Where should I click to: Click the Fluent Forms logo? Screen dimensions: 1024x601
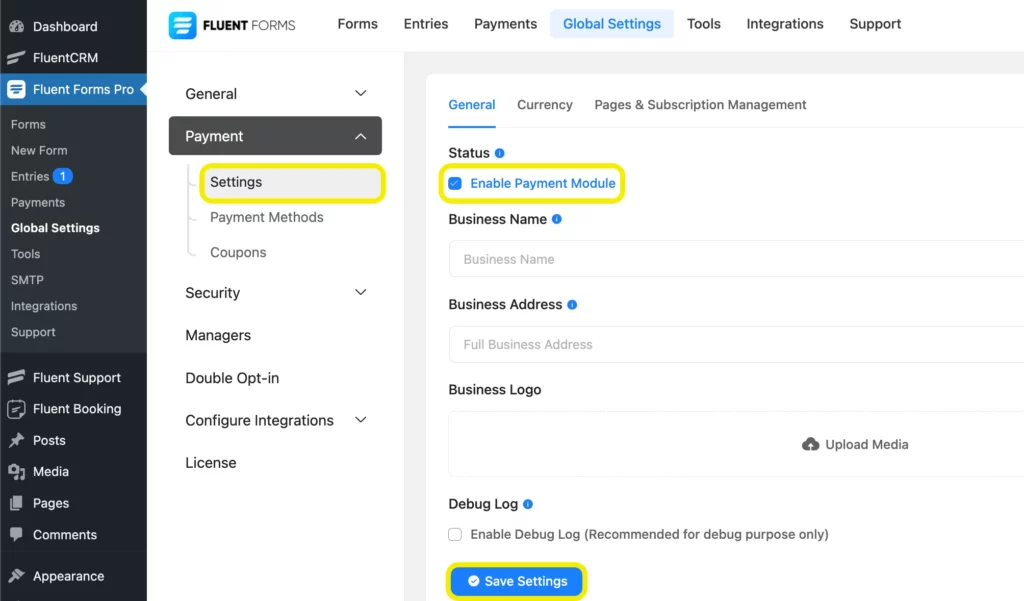pyautogui.click(x=232, y=25)
